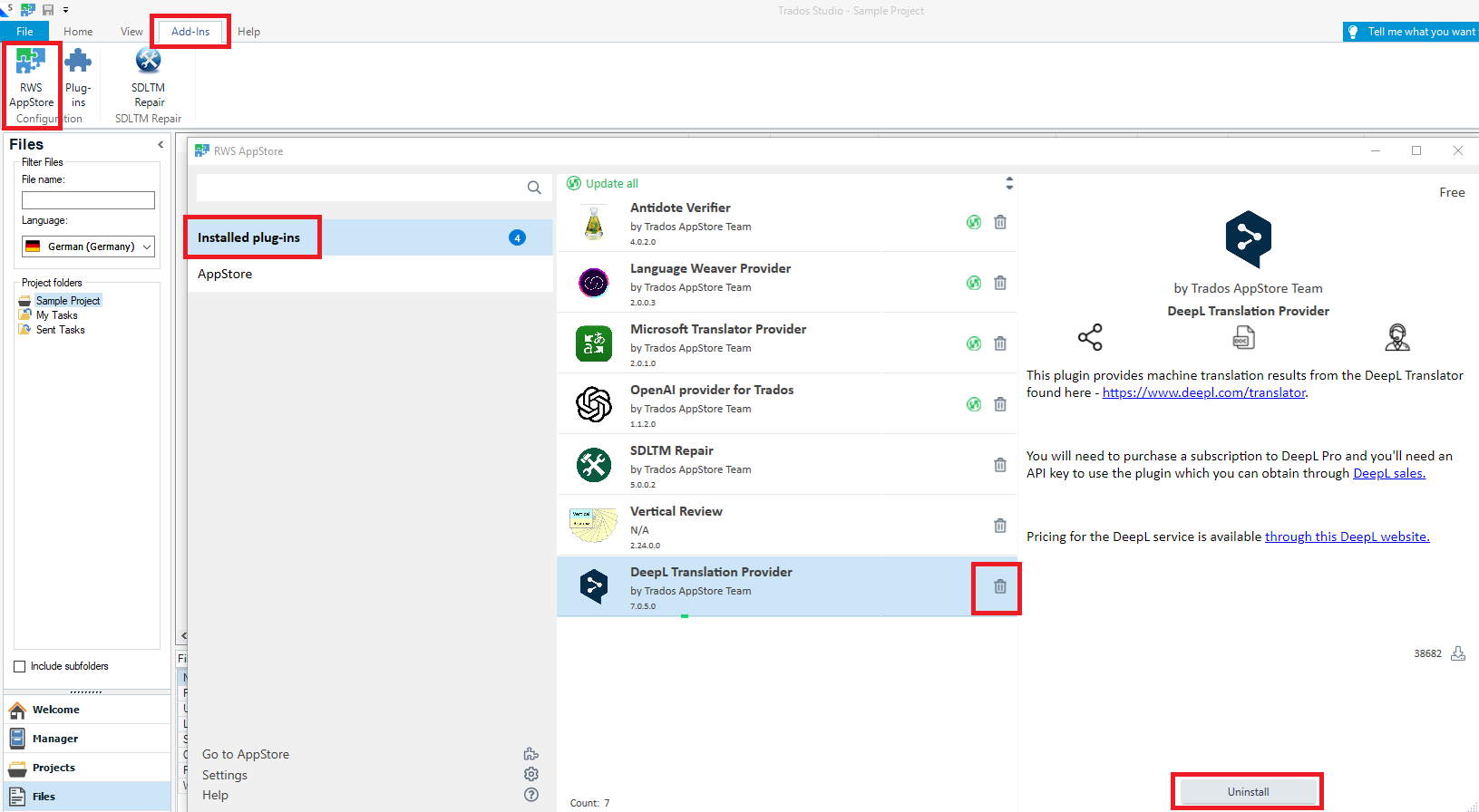Open the quick access toolbar dropdown arrow
The width and height of the screenshot is (1479, 812).
[65, 10]
